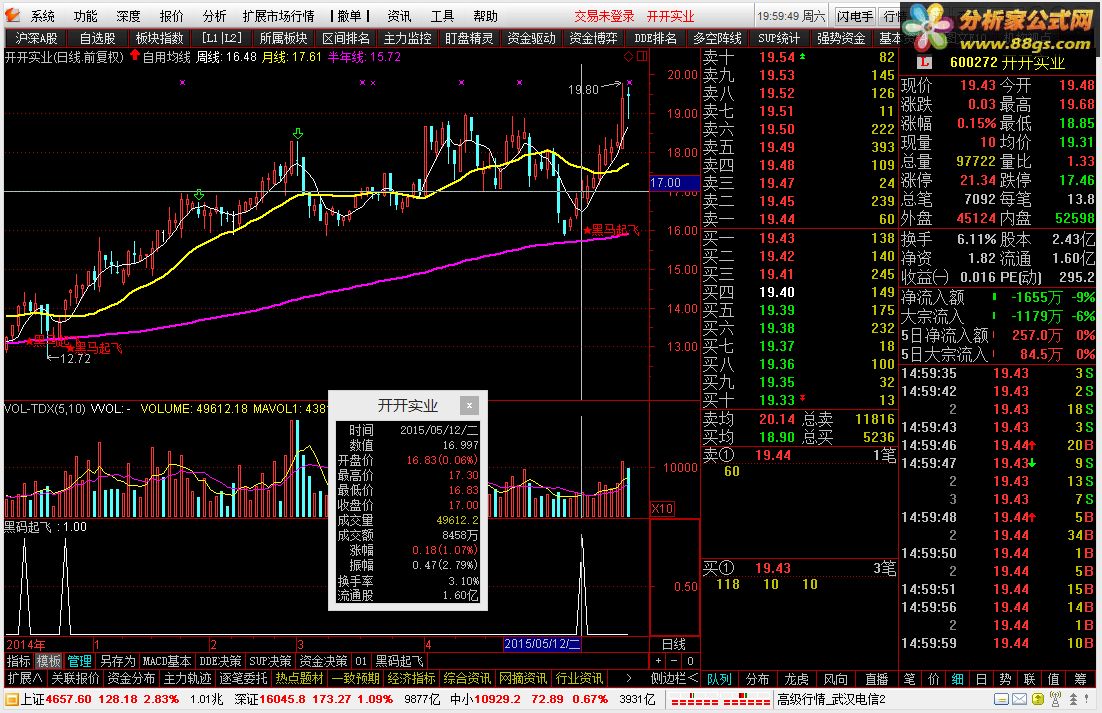The image size is (1102, 713).
Task: Click the 上证 4657.60 index readout
Action: (x=56, y=700)
